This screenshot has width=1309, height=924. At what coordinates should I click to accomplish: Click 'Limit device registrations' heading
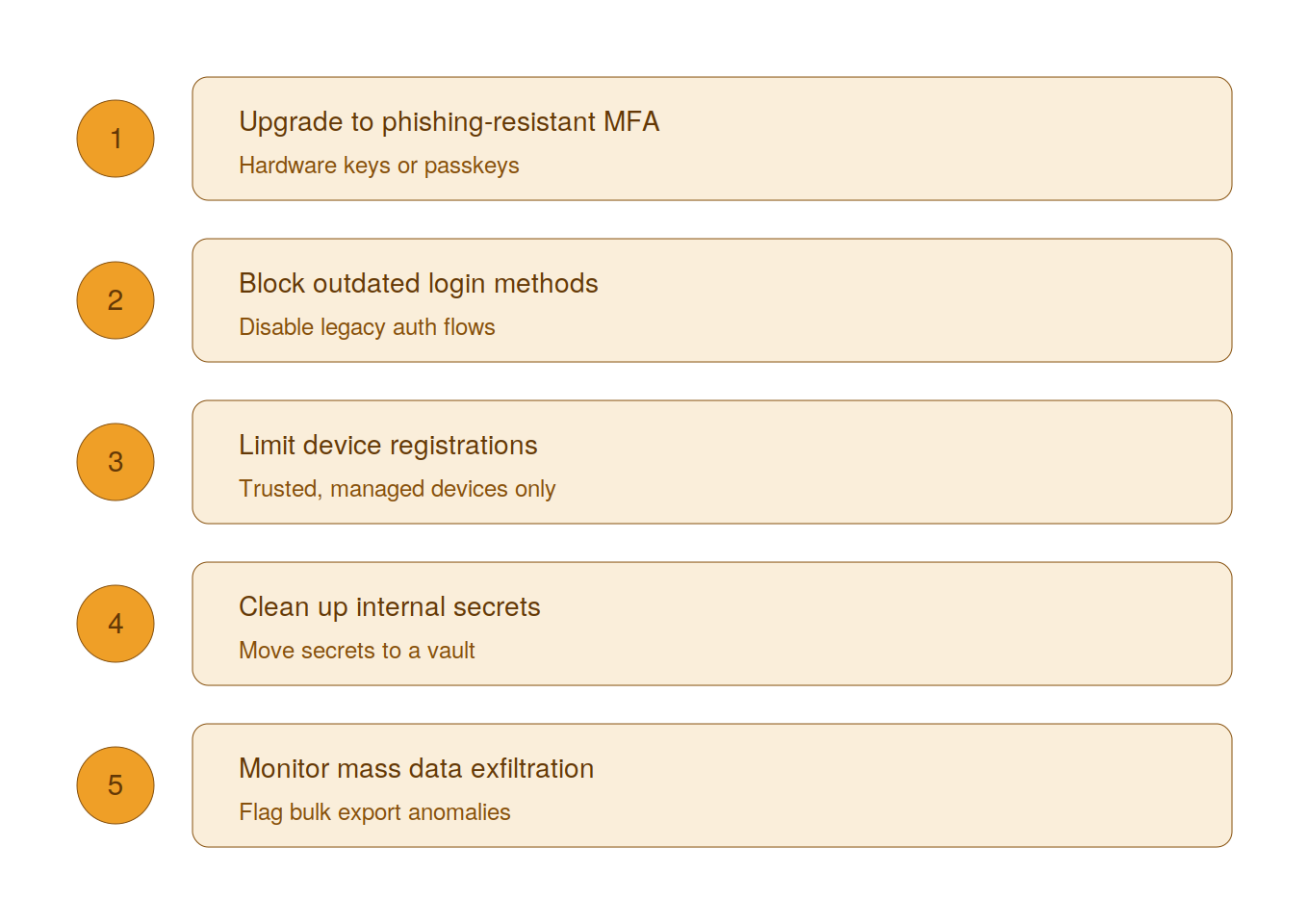[388, 446]
